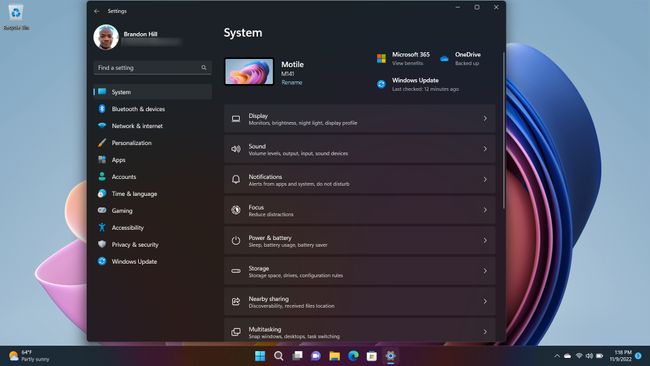The height and width of the screenshot is (366, 650).
Task: Expand Sound using its chevron
Action: click(x=485, y=149)
